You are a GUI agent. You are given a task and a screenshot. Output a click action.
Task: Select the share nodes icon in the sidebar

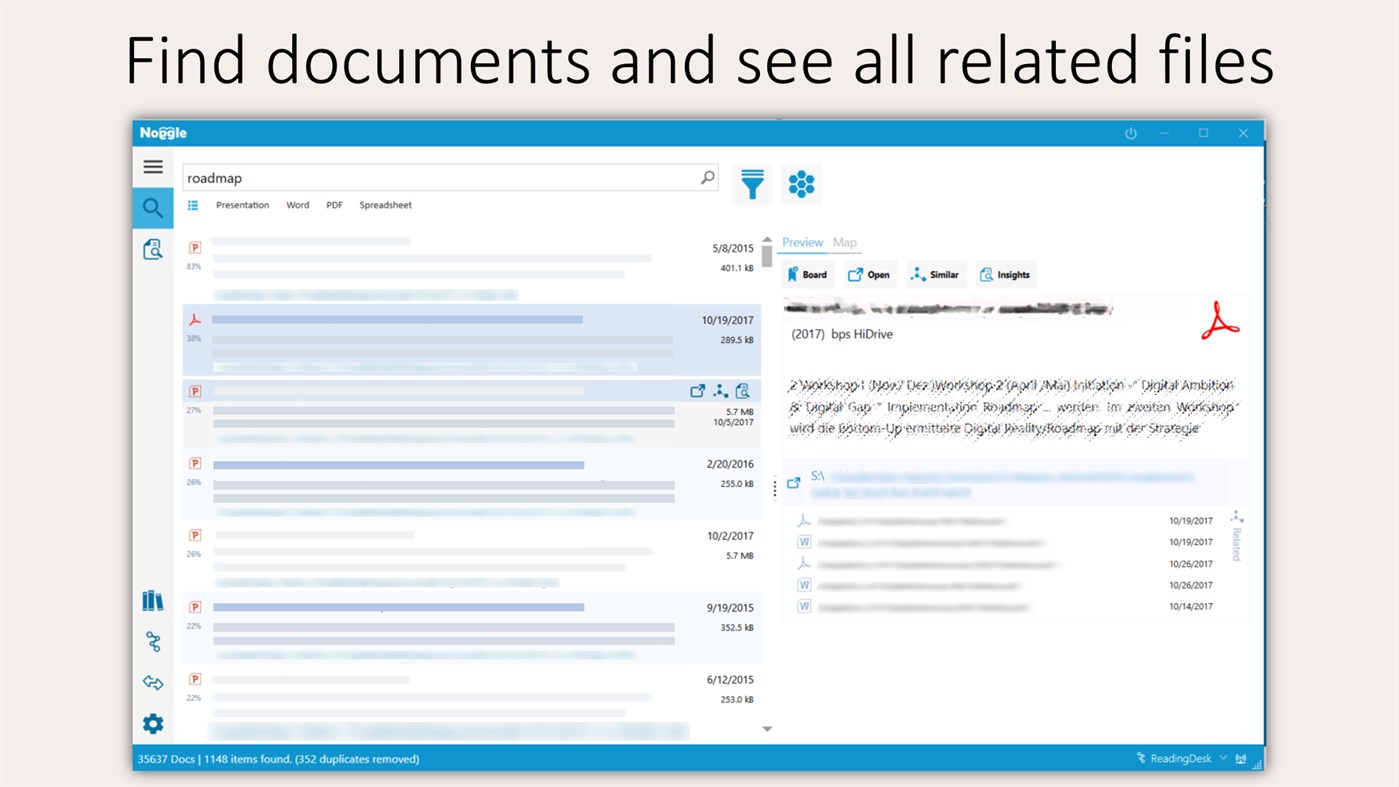(x=152, y=641)
